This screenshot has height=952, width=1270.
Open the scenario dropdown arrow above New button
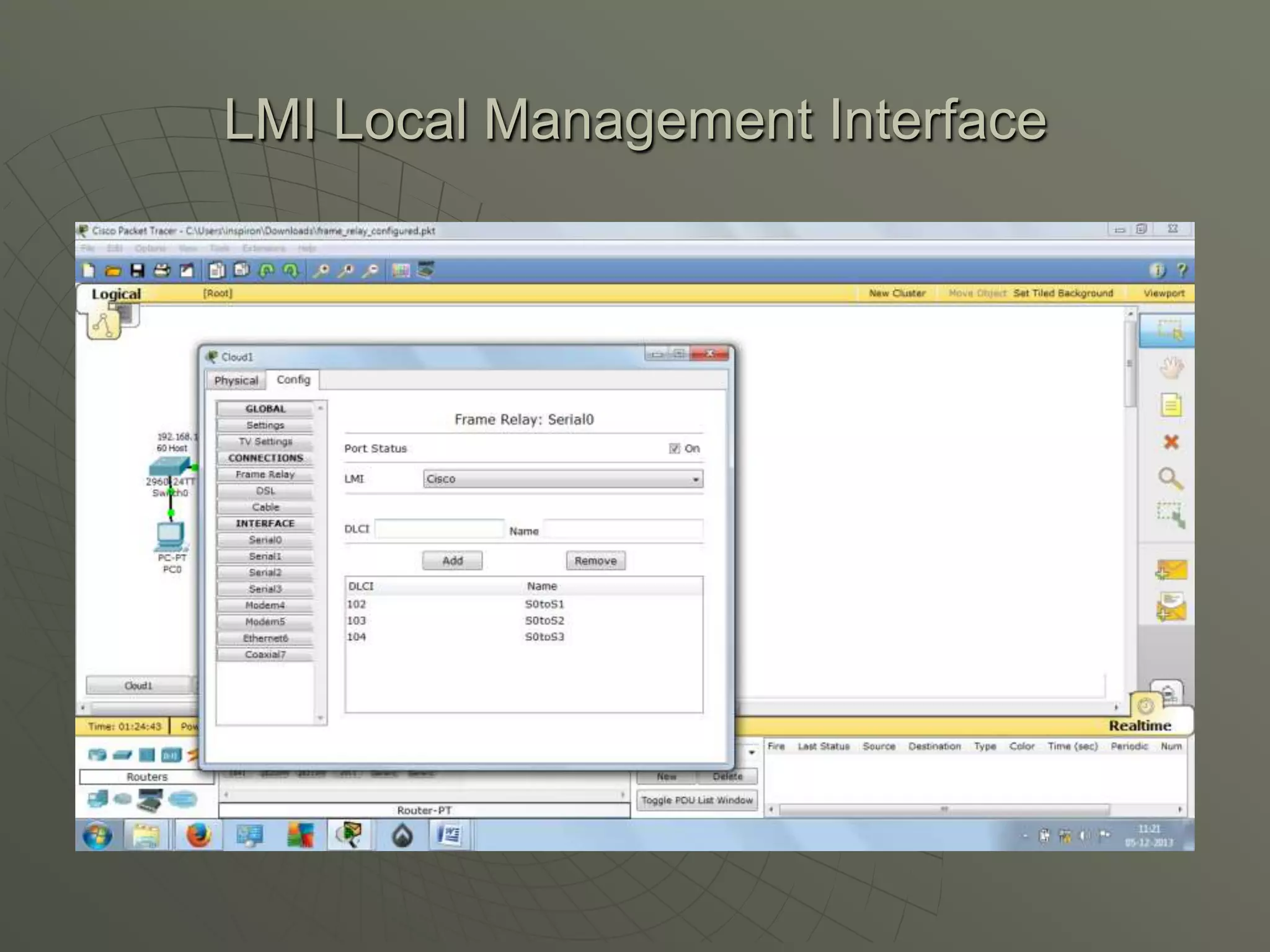[x=752, y=752]
